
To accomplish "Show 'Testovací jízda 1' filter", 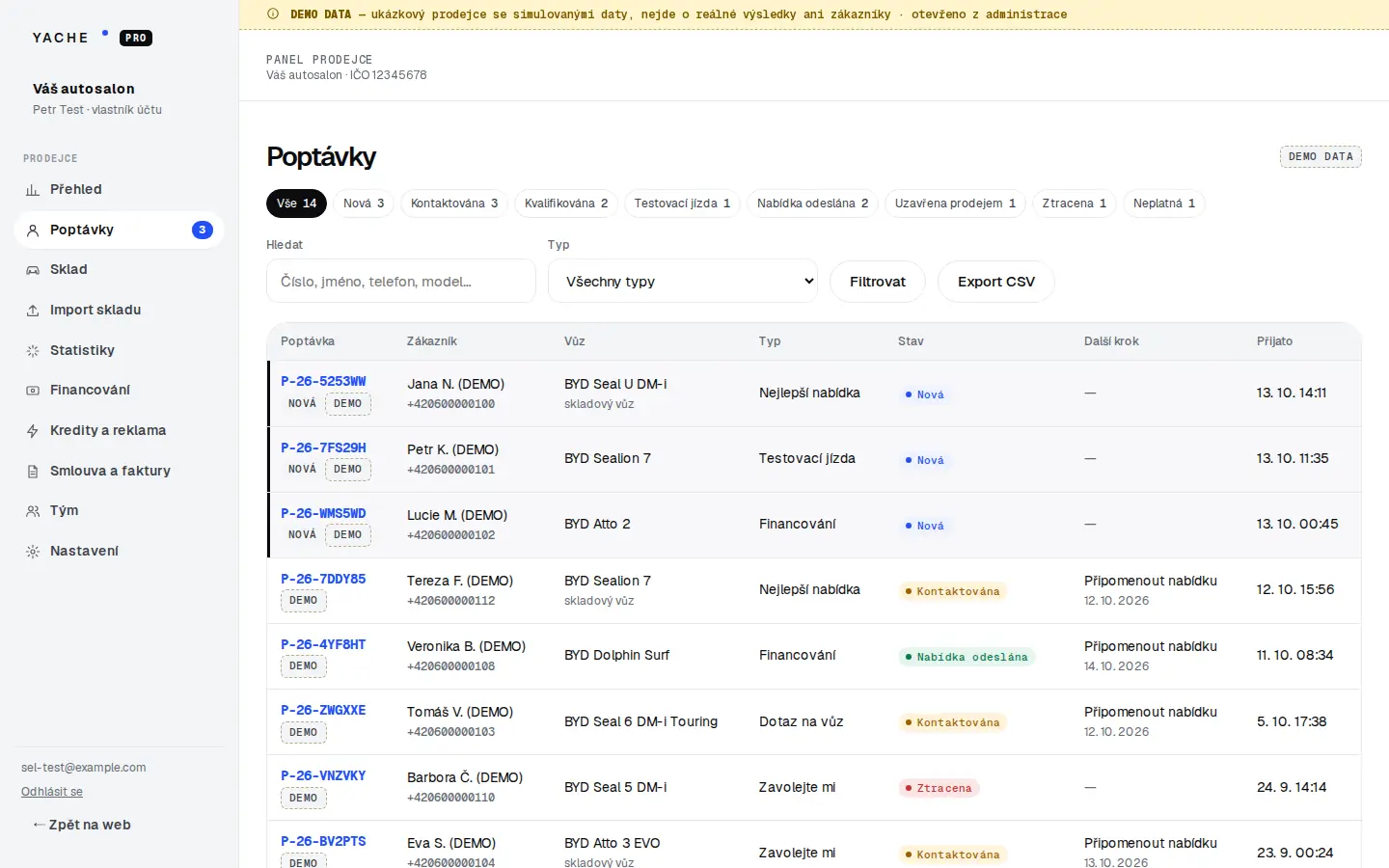I will pyautogui.click(x=683, y=203).
